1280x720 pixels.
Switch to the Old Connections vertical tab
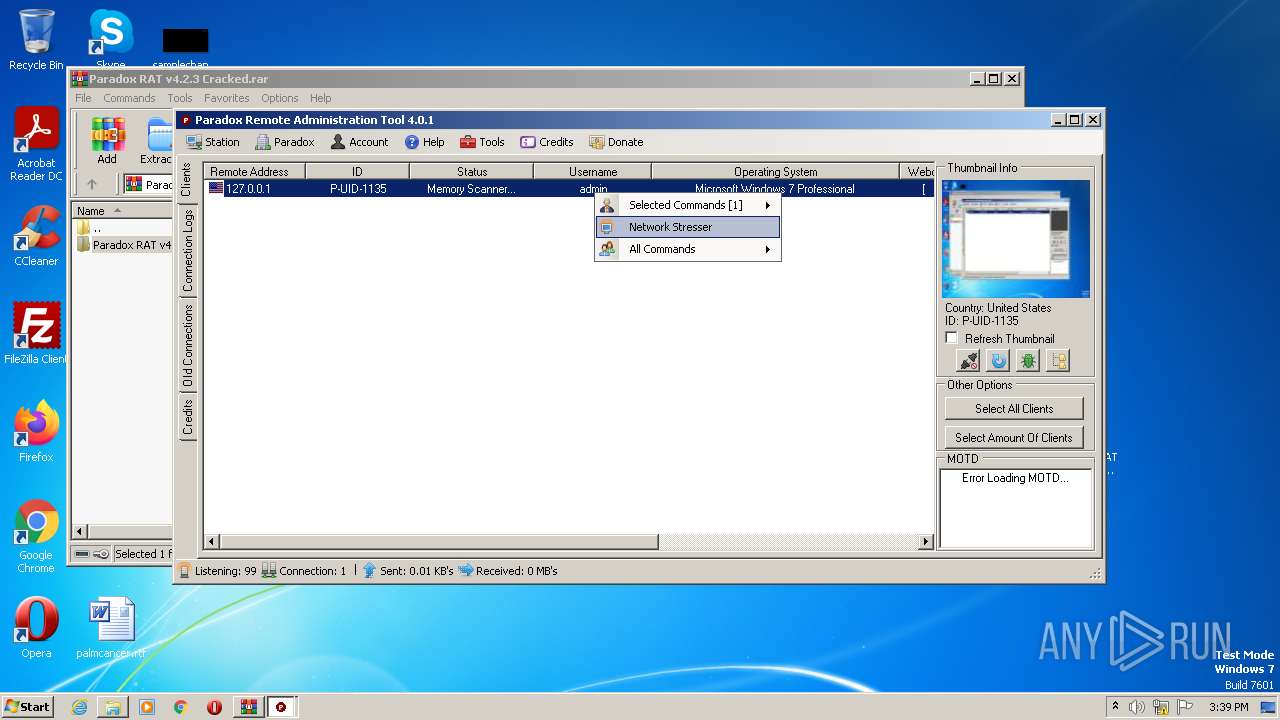[x=187, y=346]
